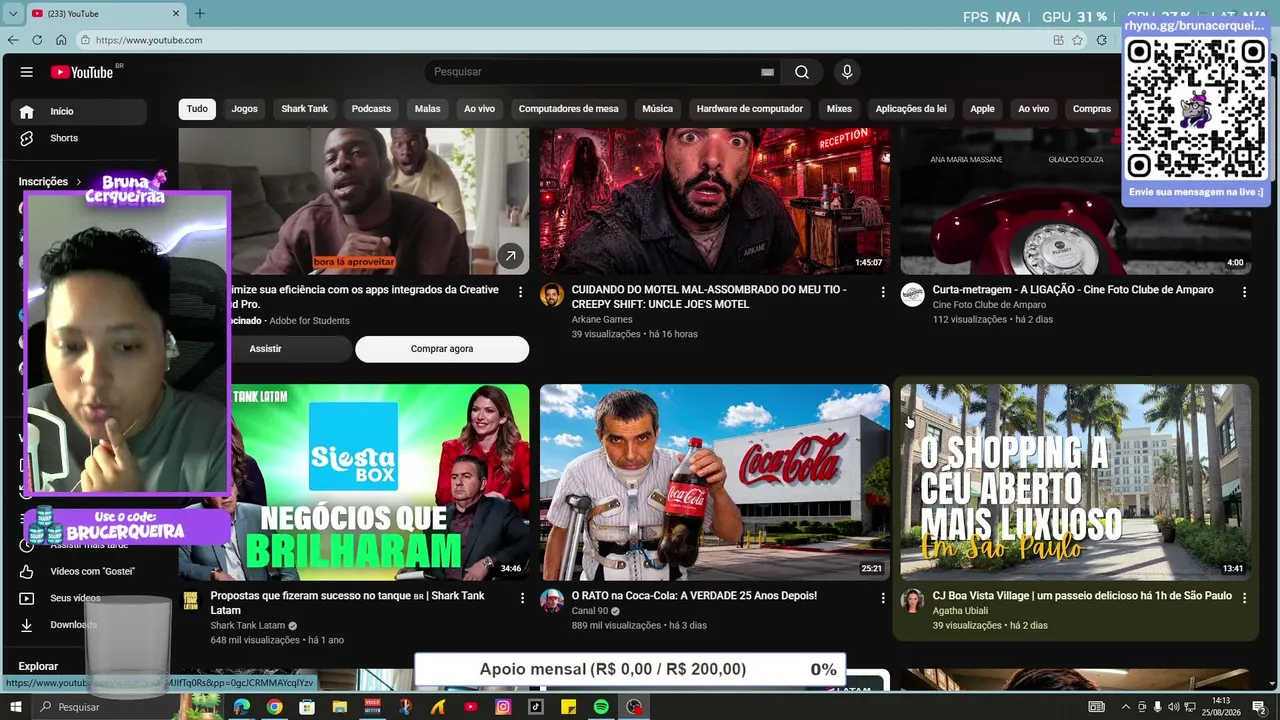Play the O Shopping a Céu Aberto thumbnail
Screen dimensions: 1280x720
tap(1076, 482)
